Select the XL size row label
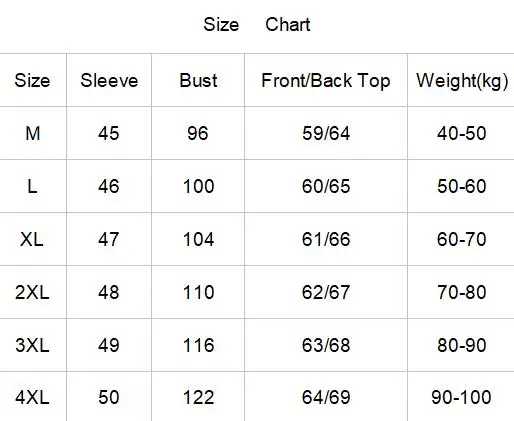Image resolution: width=514 pixels, height=421 pixels. click(x=32, y=239)
